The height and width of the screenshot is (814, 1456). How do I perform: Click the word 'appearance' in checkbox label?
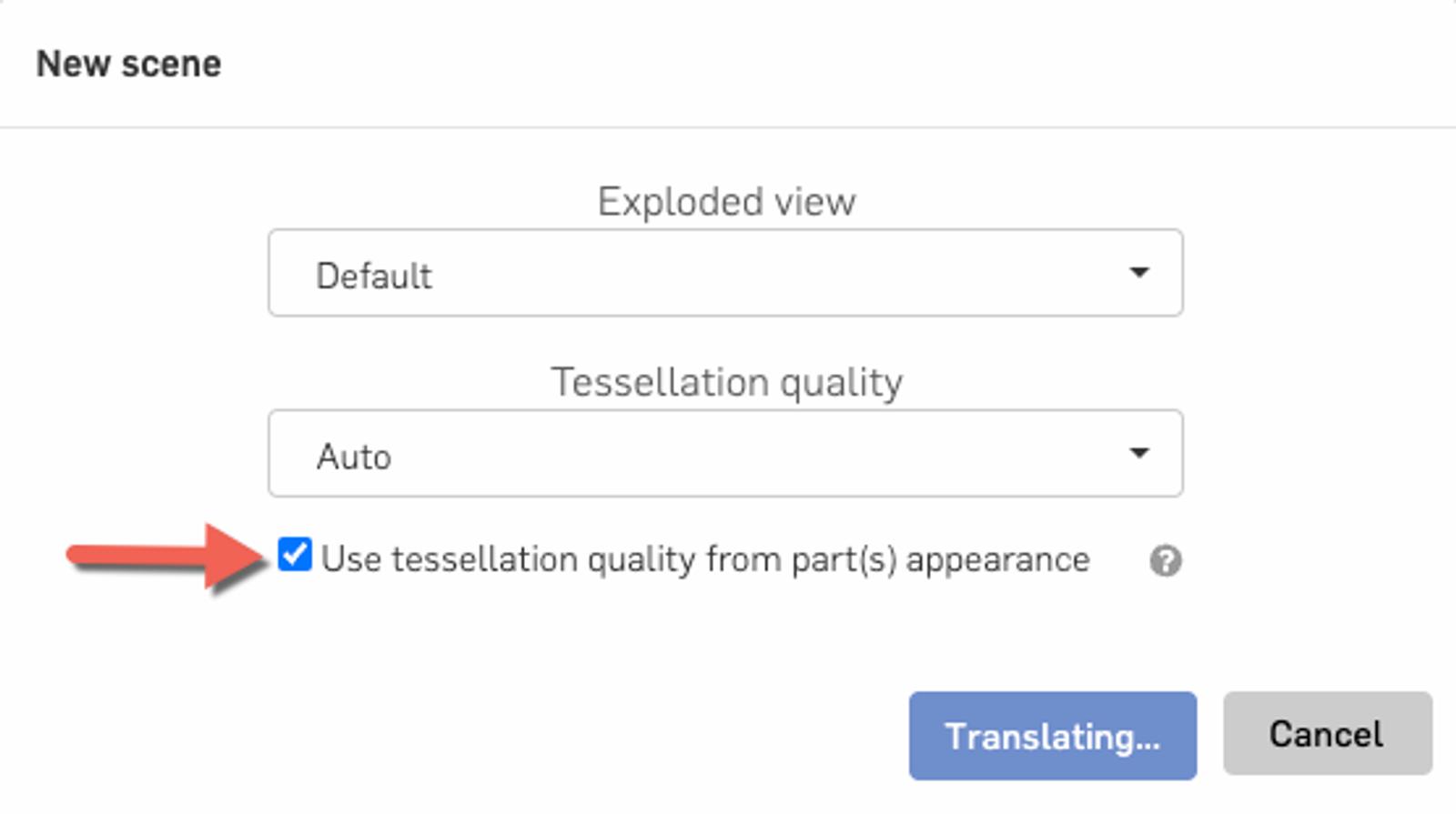(997, 559)
